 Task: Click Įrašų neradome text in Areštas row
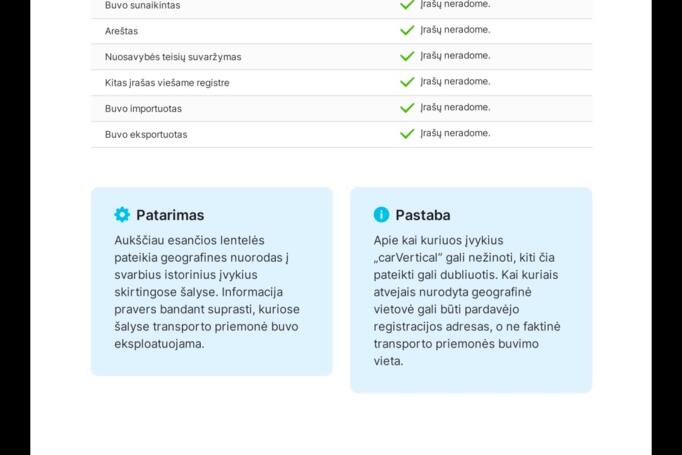[455, 30]
